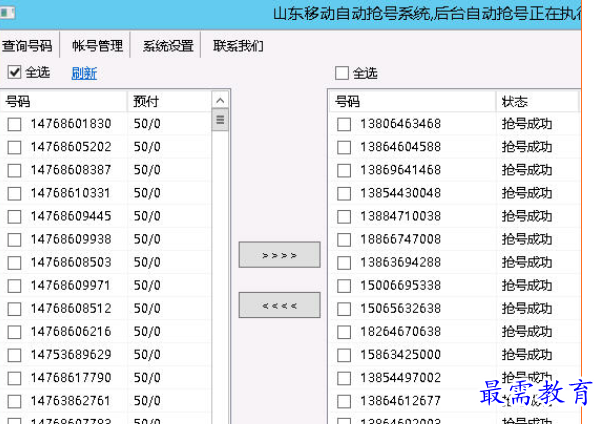601x424 pixels.
Task: Check the box for 14768609971
Action: pyautogui.click(x=14, y=286)
